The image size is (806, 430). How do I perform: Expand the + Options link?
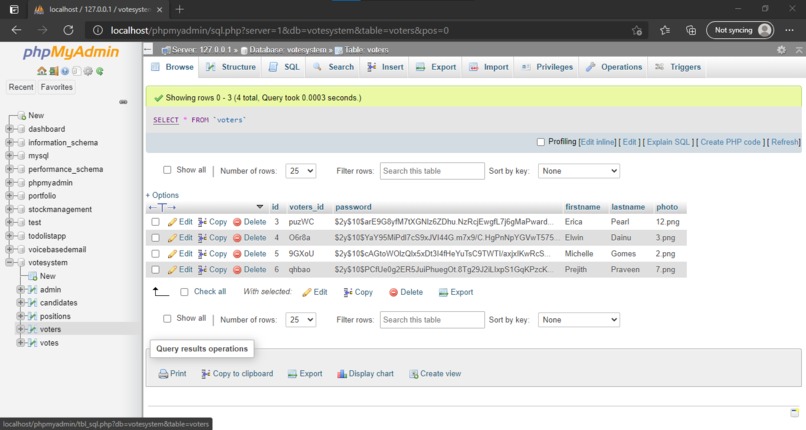(x=162, y=195)
